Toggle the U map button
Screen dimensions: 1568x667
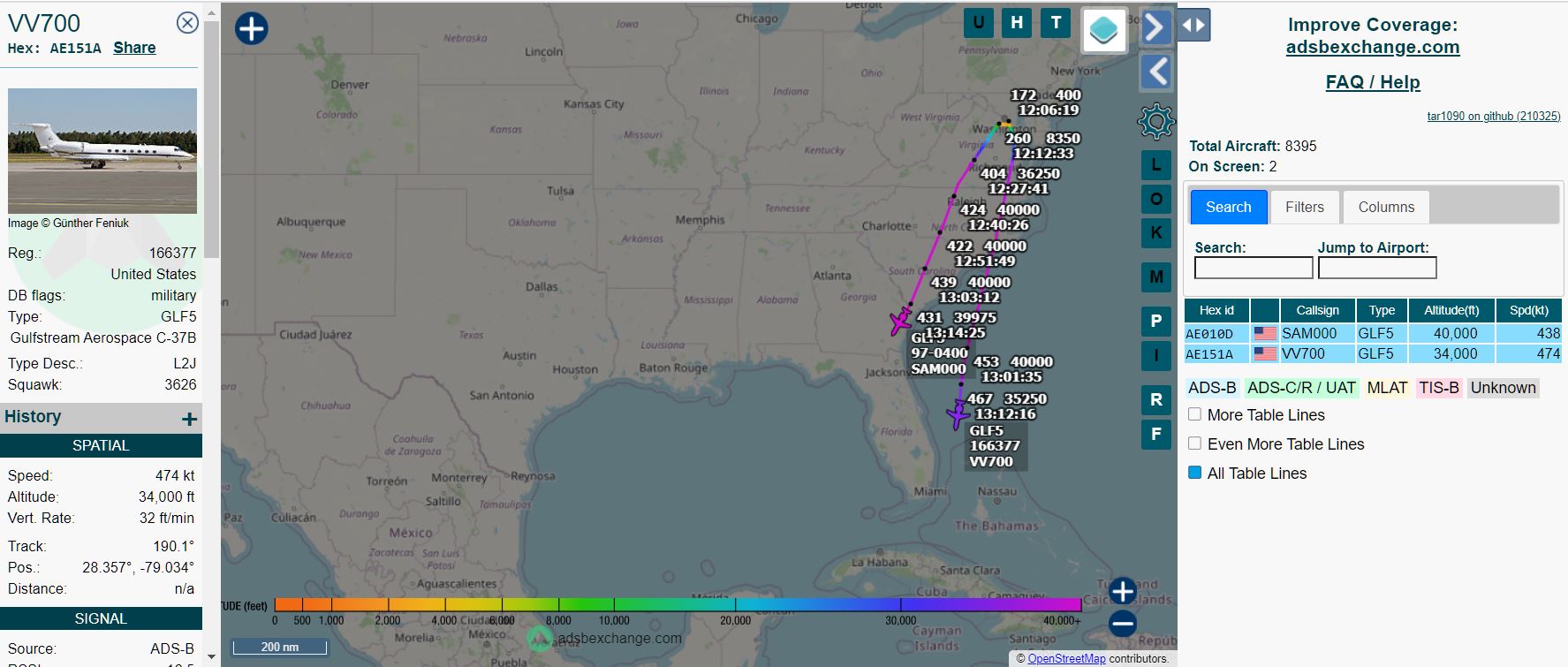[x=978, y=23]
